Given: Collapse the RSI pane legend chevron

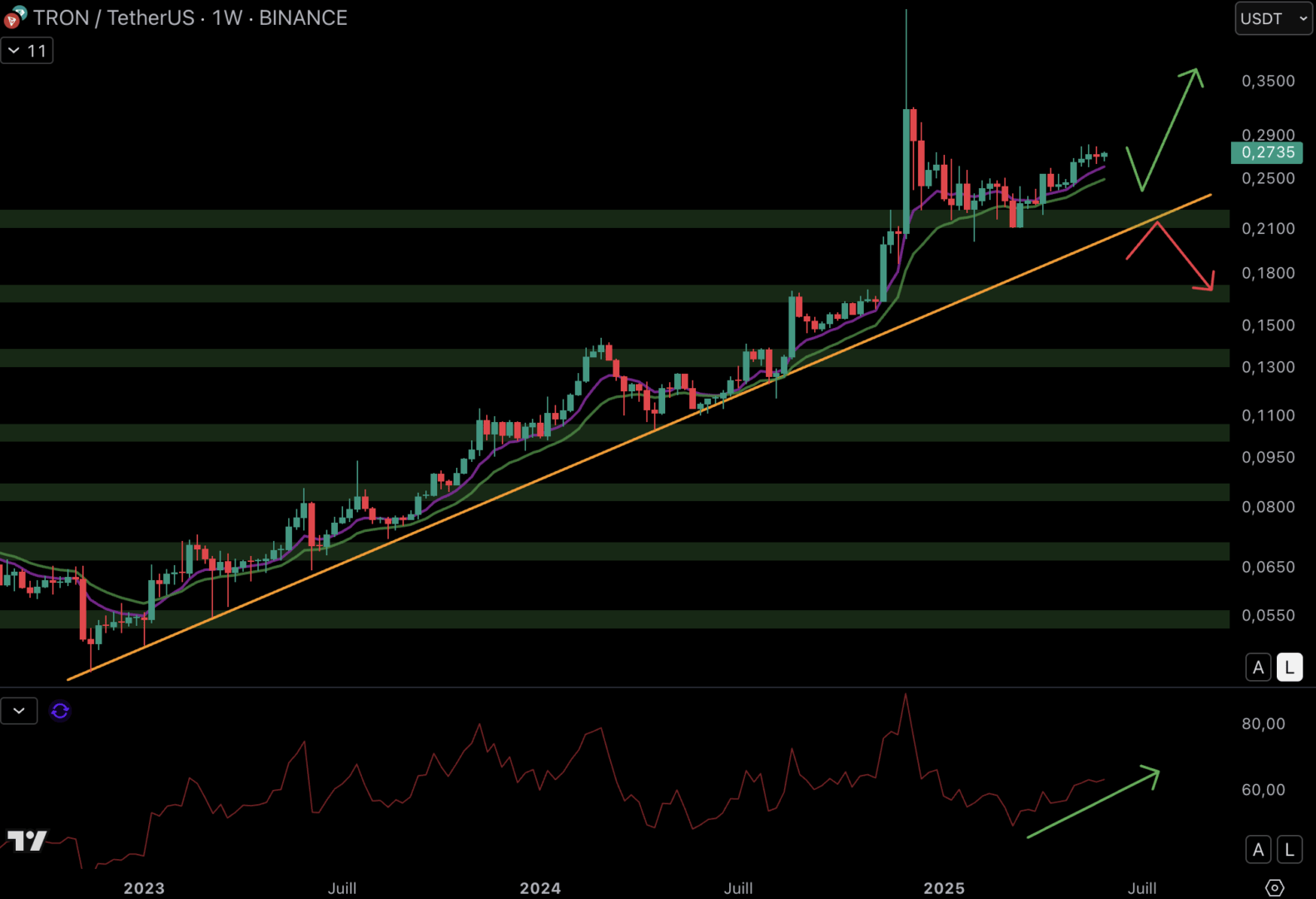Looking at the screenshot, I should coord(19,711).
